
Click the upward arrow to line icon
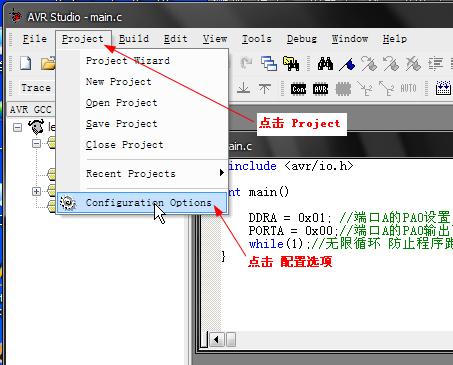point(265,89)
